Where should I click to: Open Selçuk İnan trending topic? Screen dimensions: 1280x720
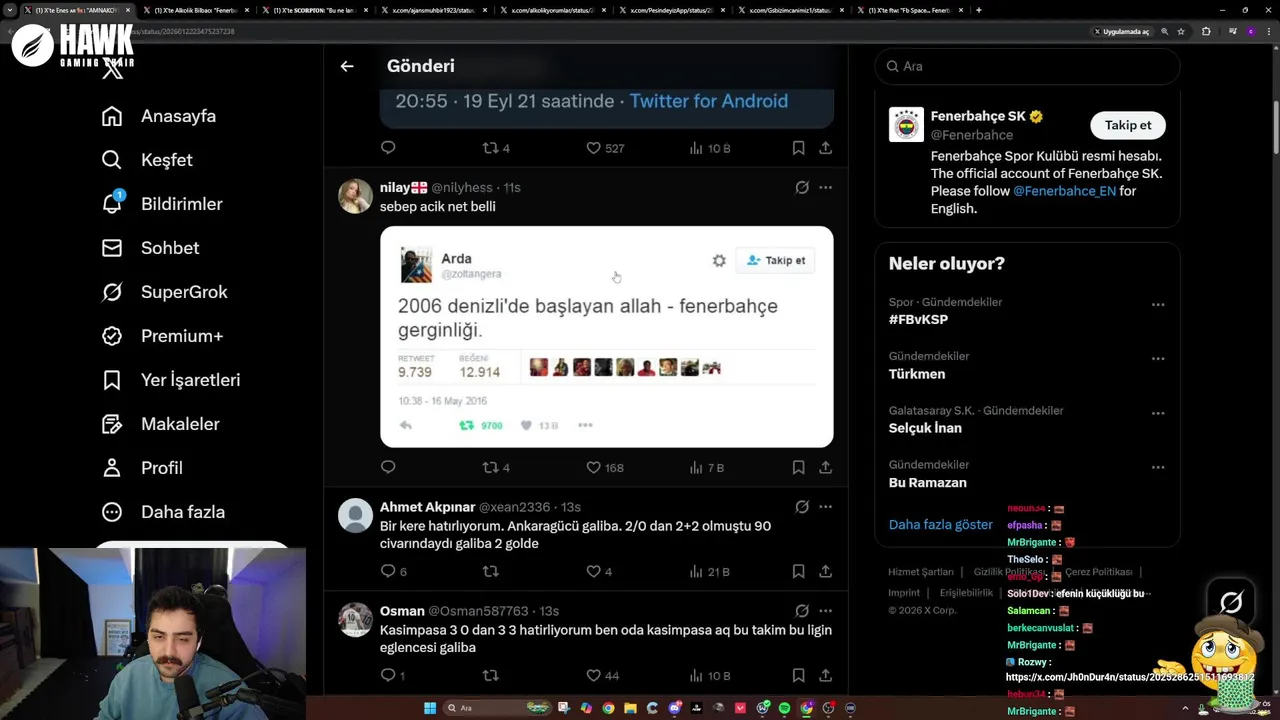pyautogui.click(x=925, y=428)
